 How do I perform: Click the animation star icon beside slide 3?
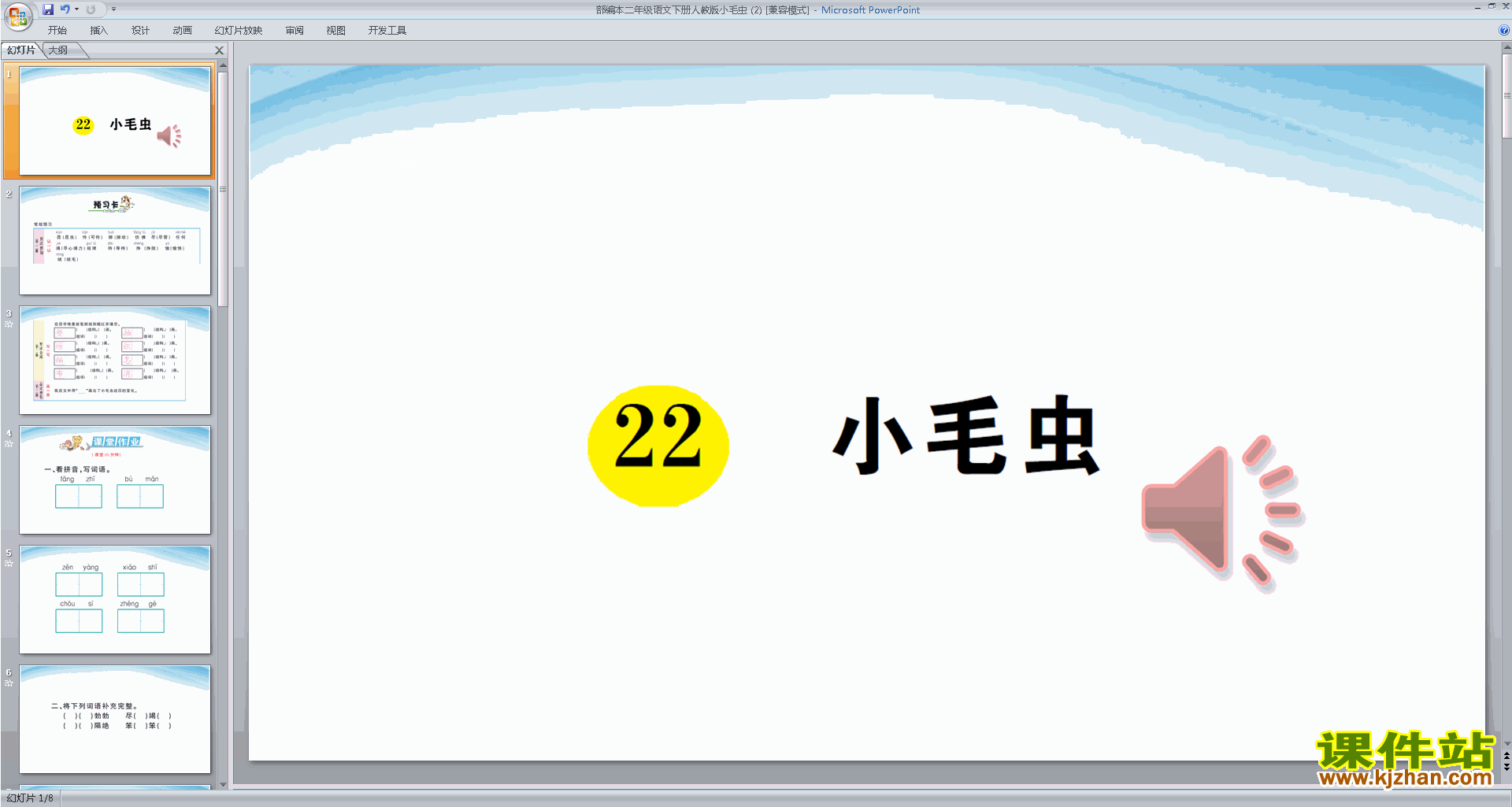pos(9,324)
